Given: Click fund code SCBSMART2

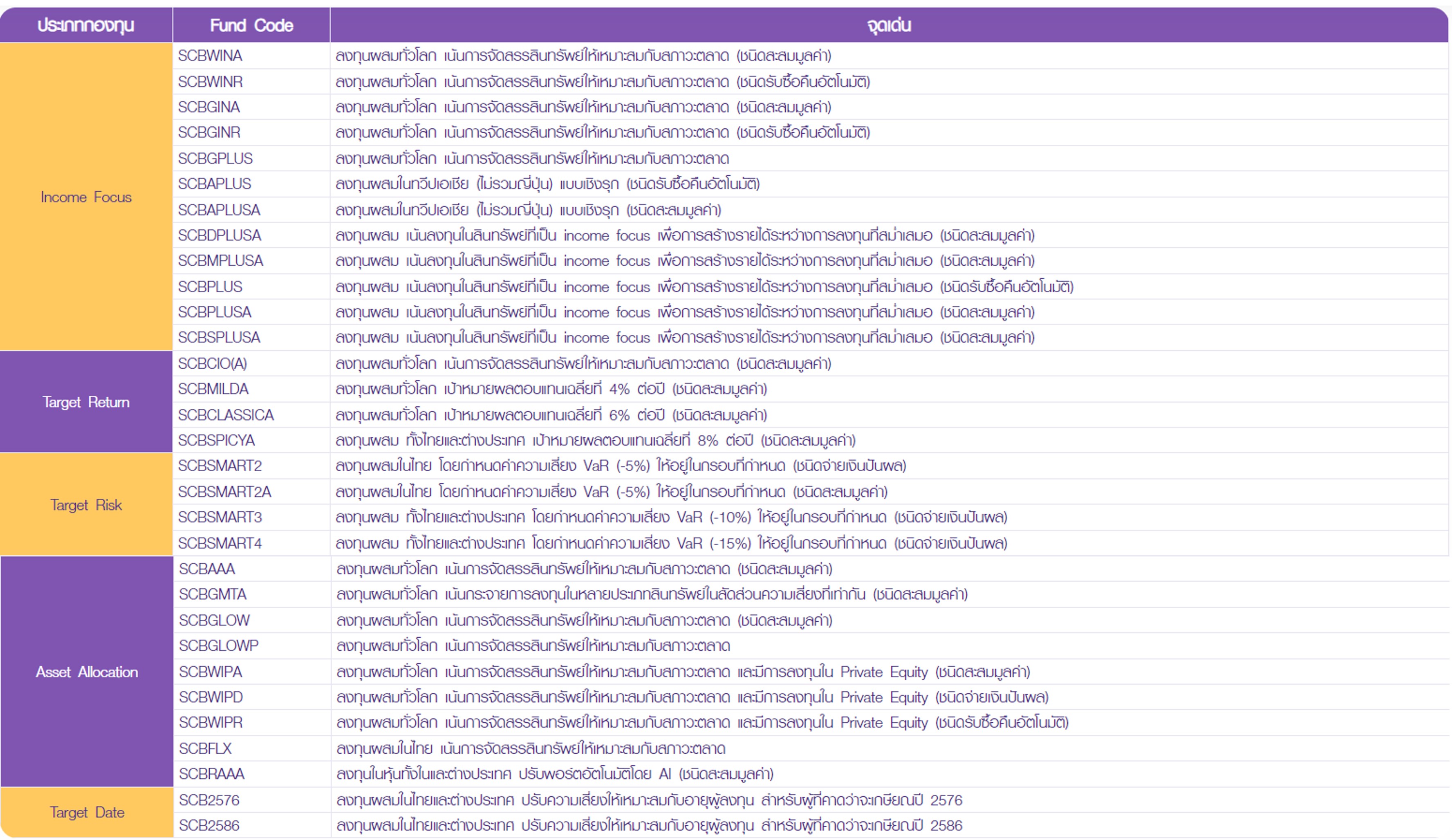Looking at the screenshot, I should (x=220, y=466).
